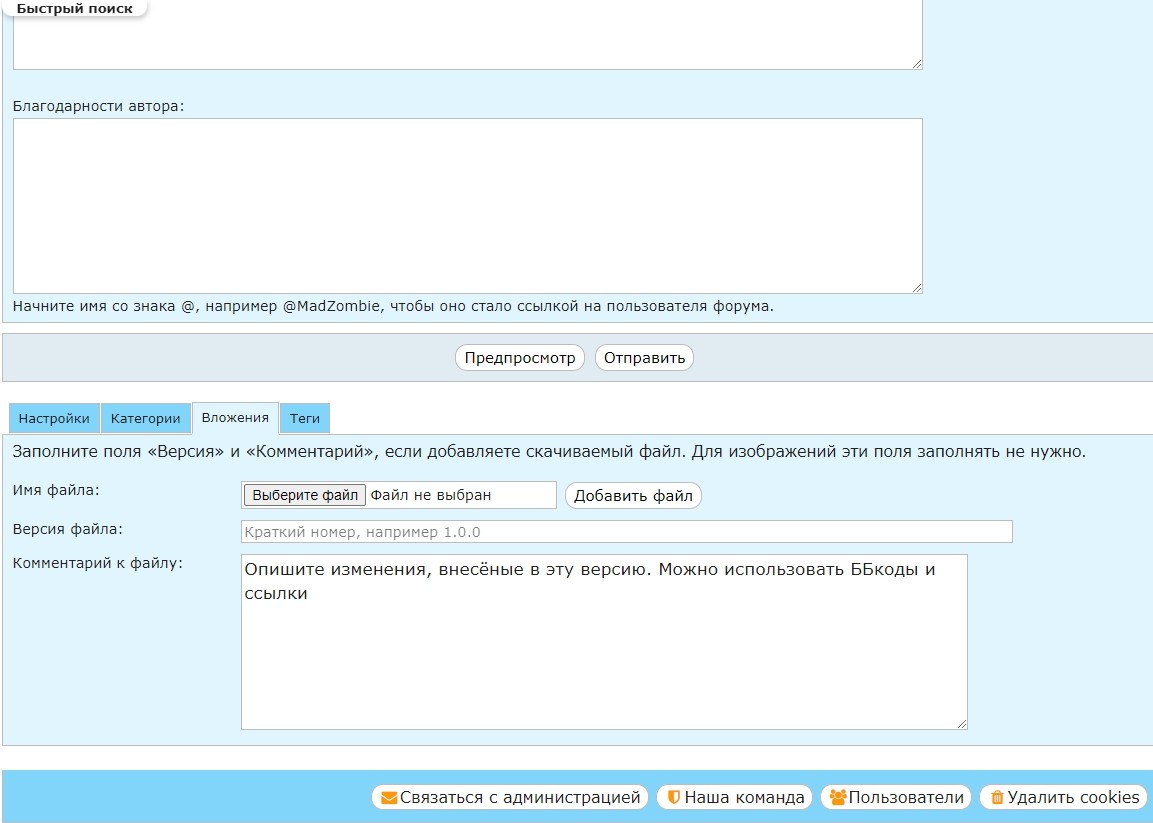Switch to the Настройки tab
Viewport: 1153px width, 823px height.
pos(55,419)
